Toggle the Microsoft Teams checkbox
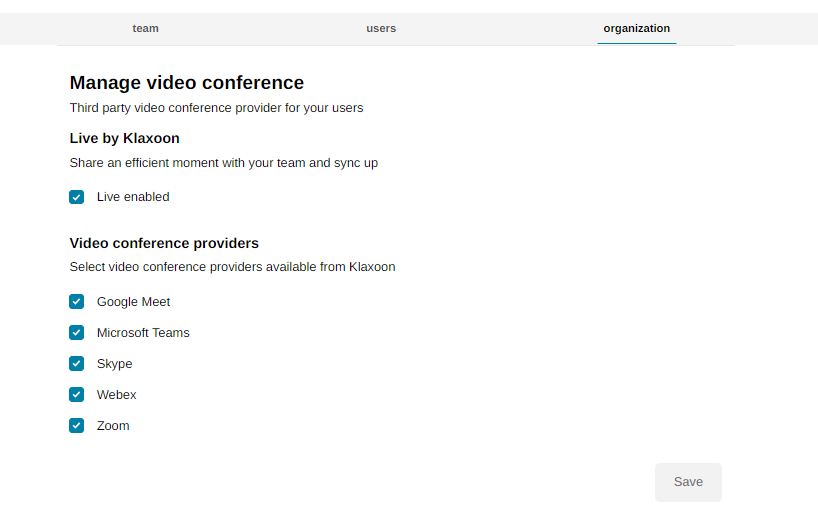 [x=77, y=333]
